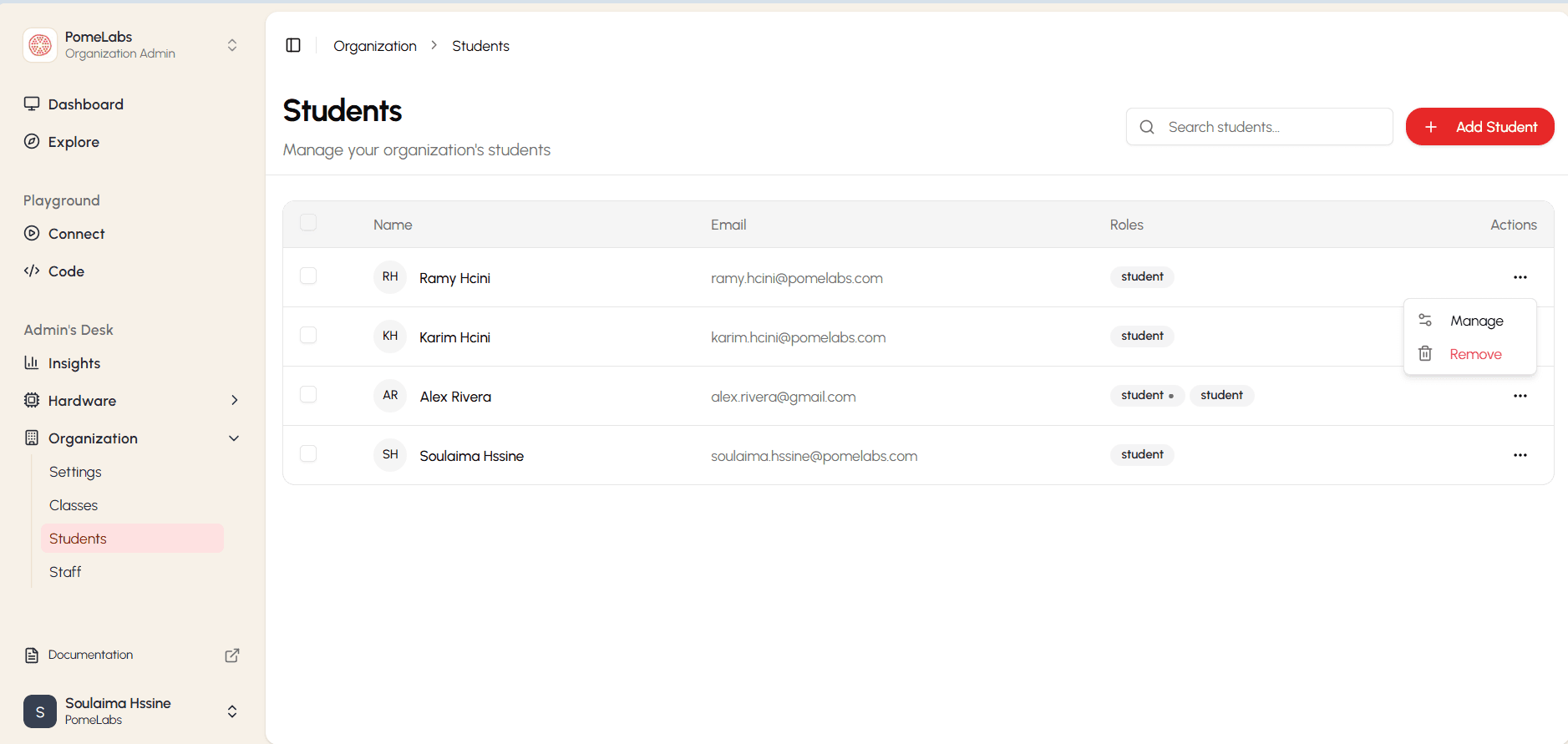Open the Connect playground

point(77,234)
